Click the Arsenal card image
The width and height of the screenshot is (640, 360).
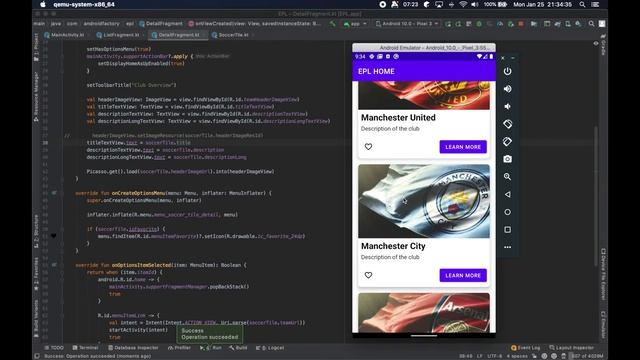pyautogui.click(x=424, y=313)
